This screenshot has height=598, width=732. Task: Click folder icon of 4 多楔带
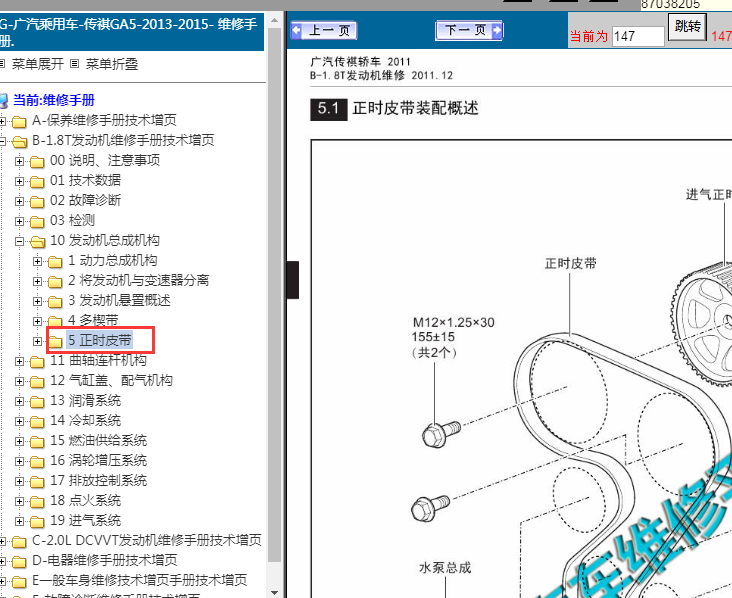coord(55,321)
